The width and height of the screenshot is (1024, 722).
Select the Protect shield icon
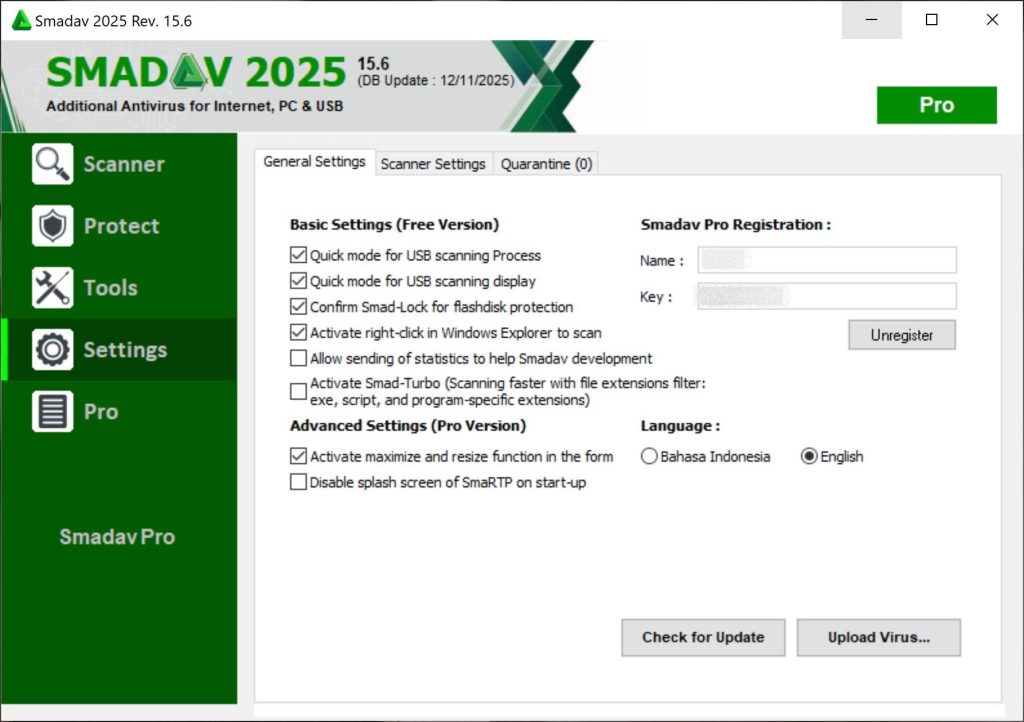tap(53, 226)
